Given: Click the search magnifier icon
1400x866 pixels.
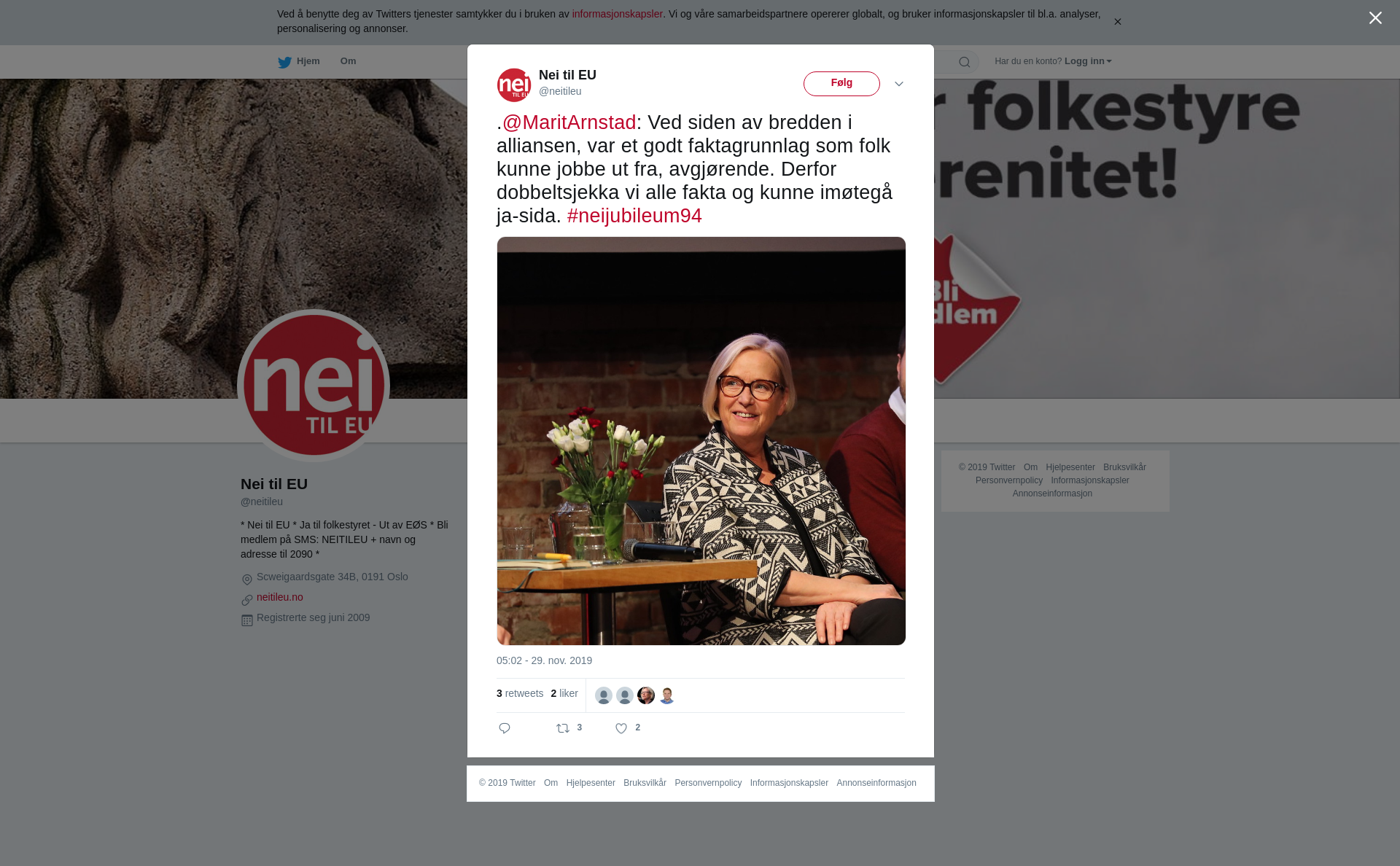Looking at the screenshot, I should (x=965, y=62).
